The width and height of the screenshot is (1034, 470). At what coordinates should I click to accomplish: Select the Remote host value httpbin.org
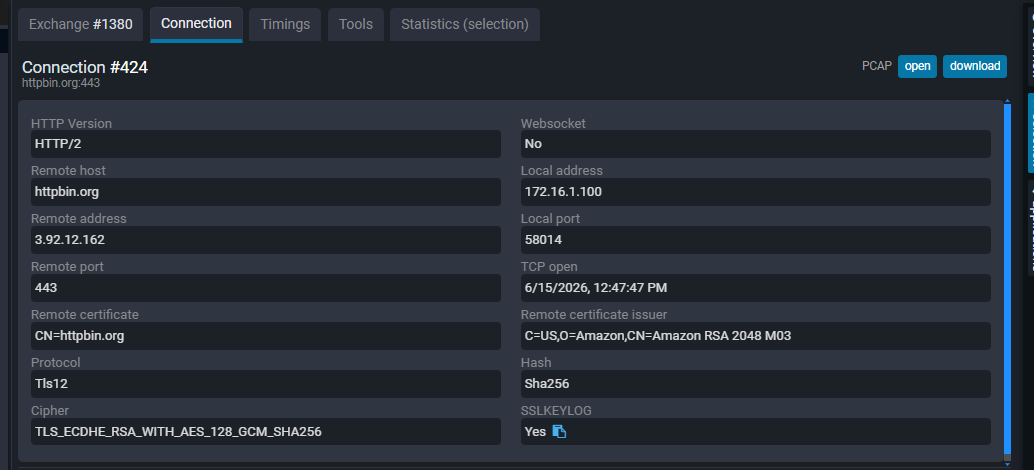[266, 192]
